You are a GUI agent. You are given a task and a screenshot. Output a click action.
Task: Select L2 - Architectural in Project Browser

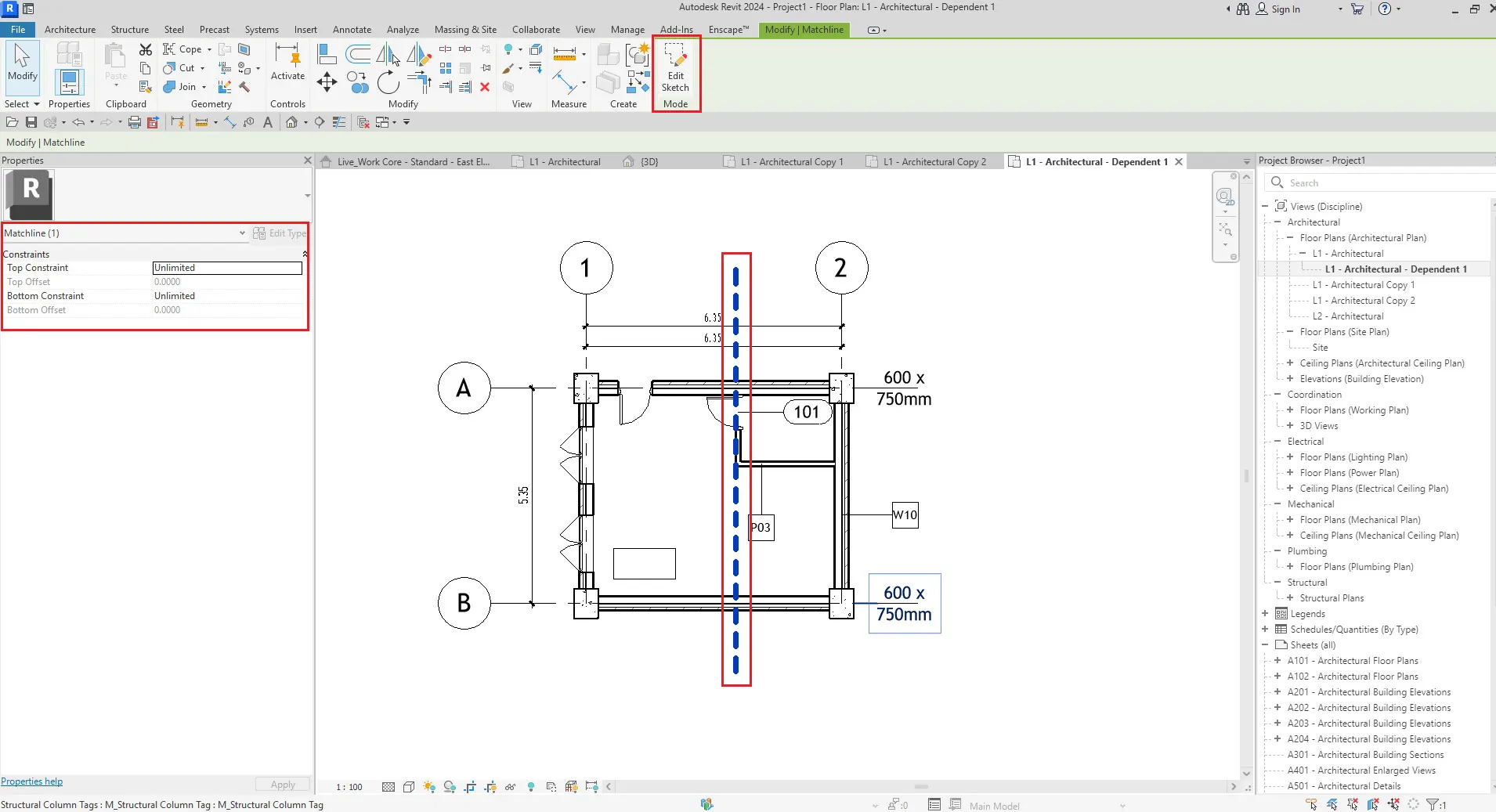pos(1348,316)
